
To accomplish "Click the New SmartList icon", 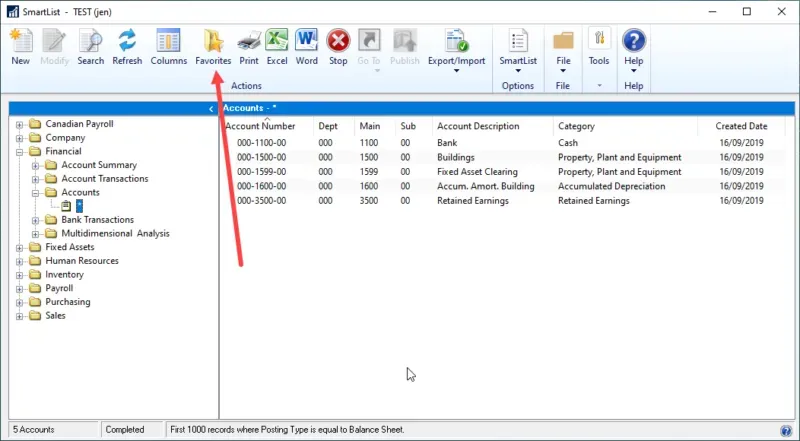I will pyautogui.click(x=20, y=47).
